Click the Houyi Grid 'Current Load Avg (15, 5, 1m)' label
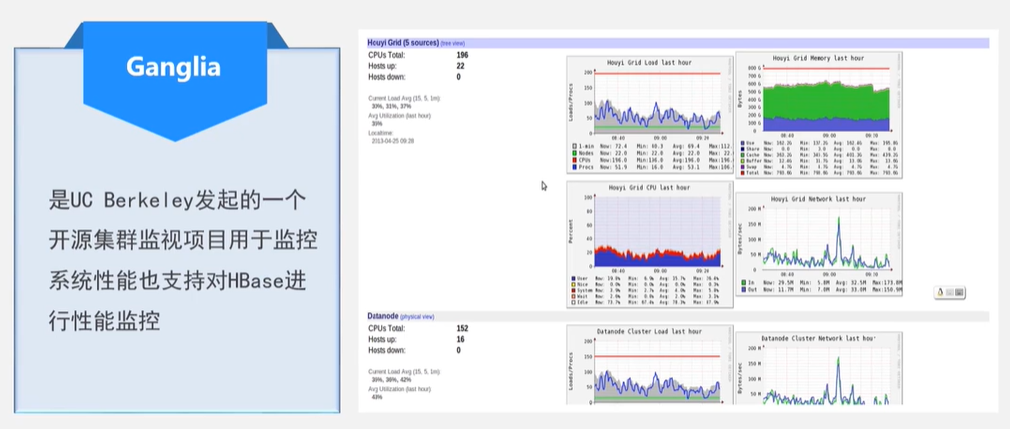 click(x=404, y=99)
